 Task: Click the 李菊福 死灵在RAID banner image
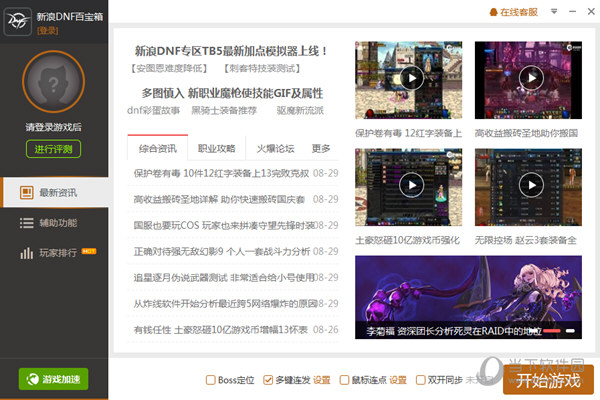tap(468, 297)
